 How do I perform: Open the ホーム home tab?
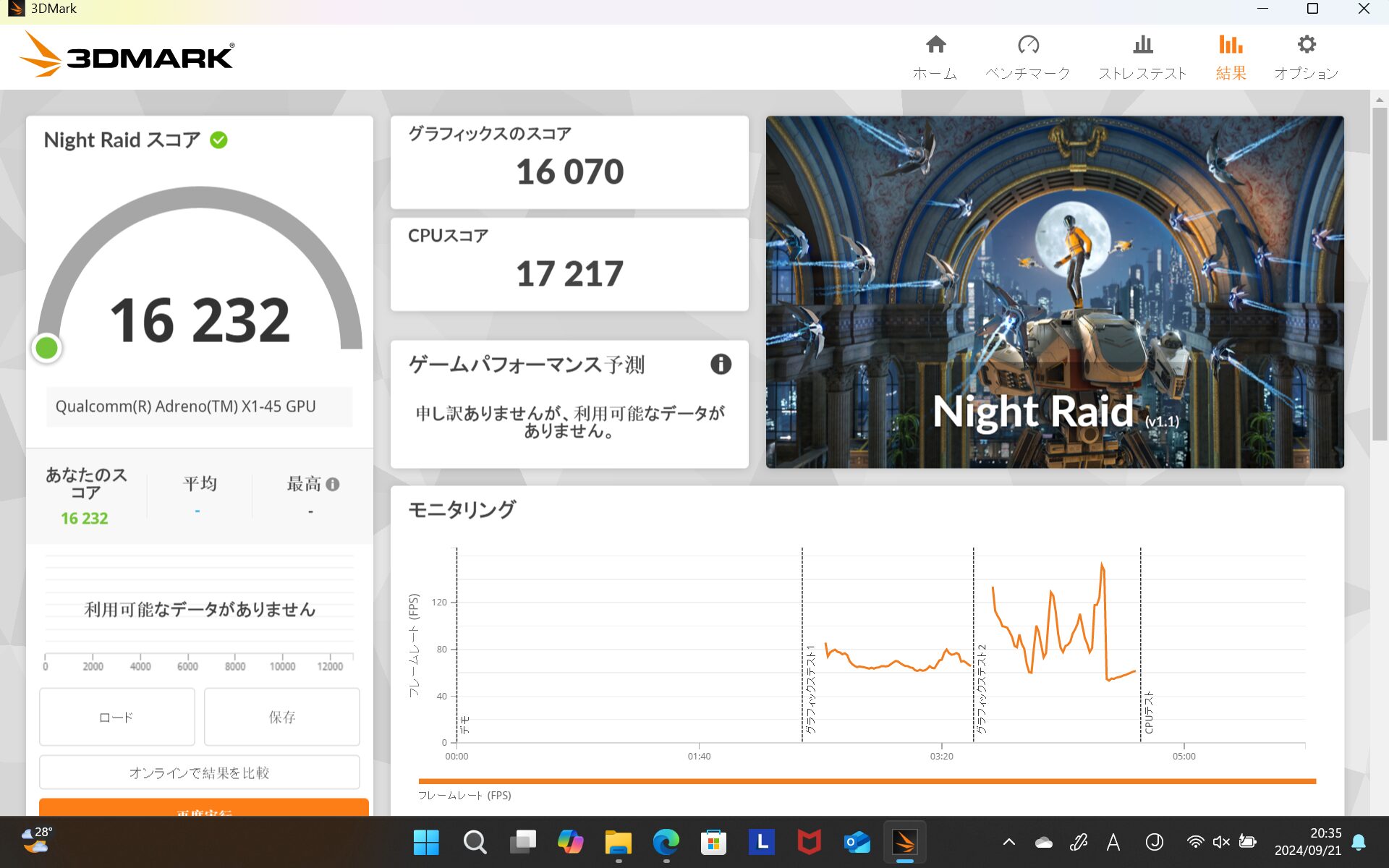(x=935, y=57)
